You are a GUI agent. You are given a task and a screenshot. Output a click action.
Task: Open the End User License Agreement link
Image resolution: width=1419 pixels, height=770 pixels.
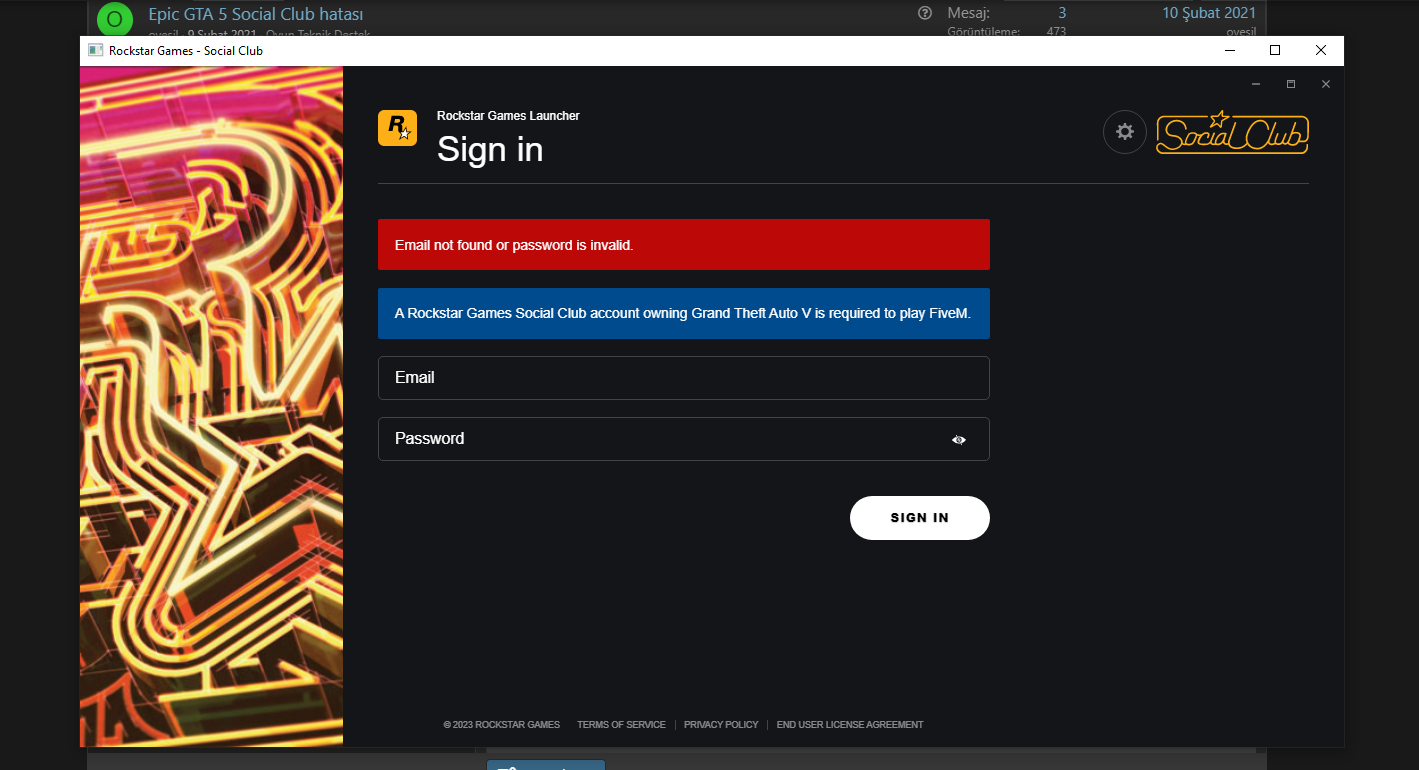(850, 725)
